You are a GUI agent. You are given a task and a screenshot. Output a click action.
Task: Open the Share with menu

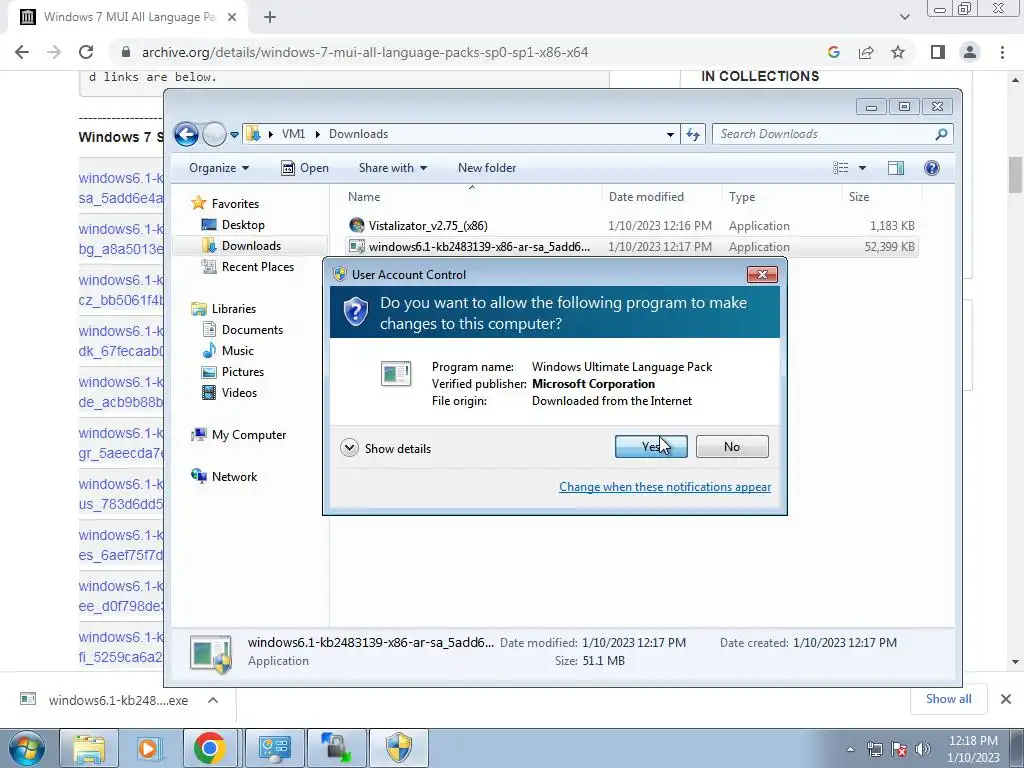point(392,168)
